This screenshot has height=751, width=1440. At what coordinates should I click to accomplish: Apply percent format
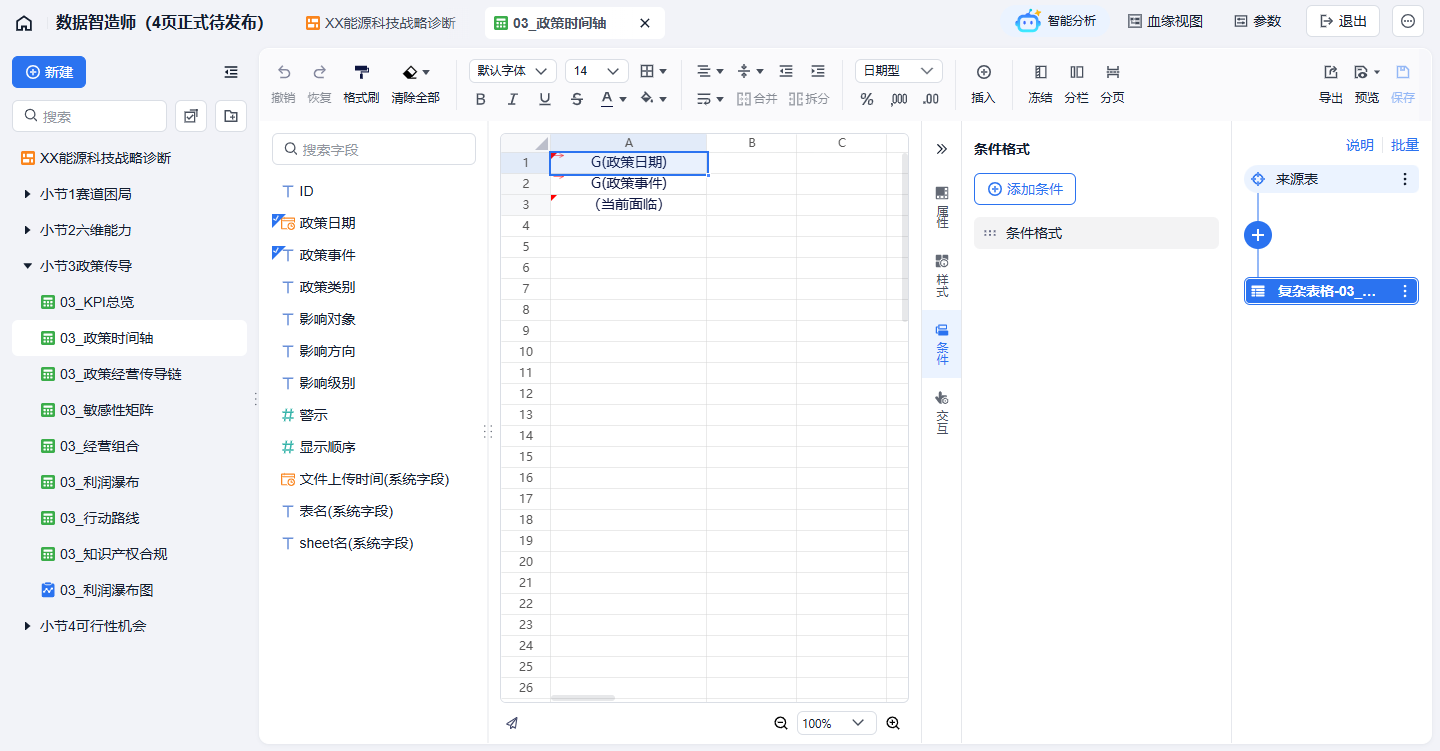[x=867, y=99]
